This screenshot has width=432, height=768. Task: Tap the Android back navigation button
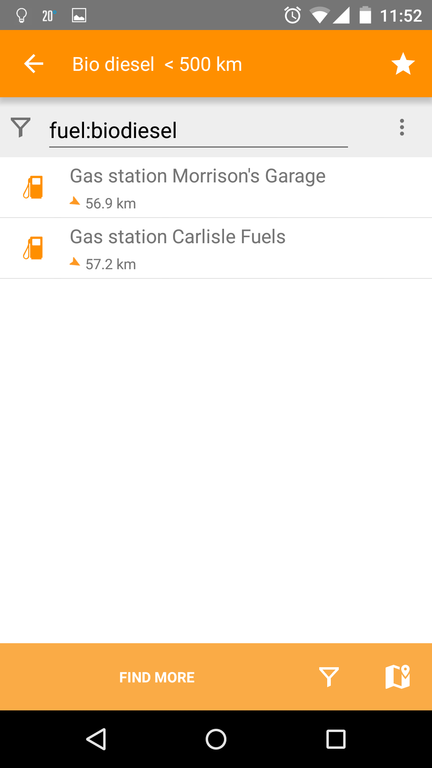(96, 739)
